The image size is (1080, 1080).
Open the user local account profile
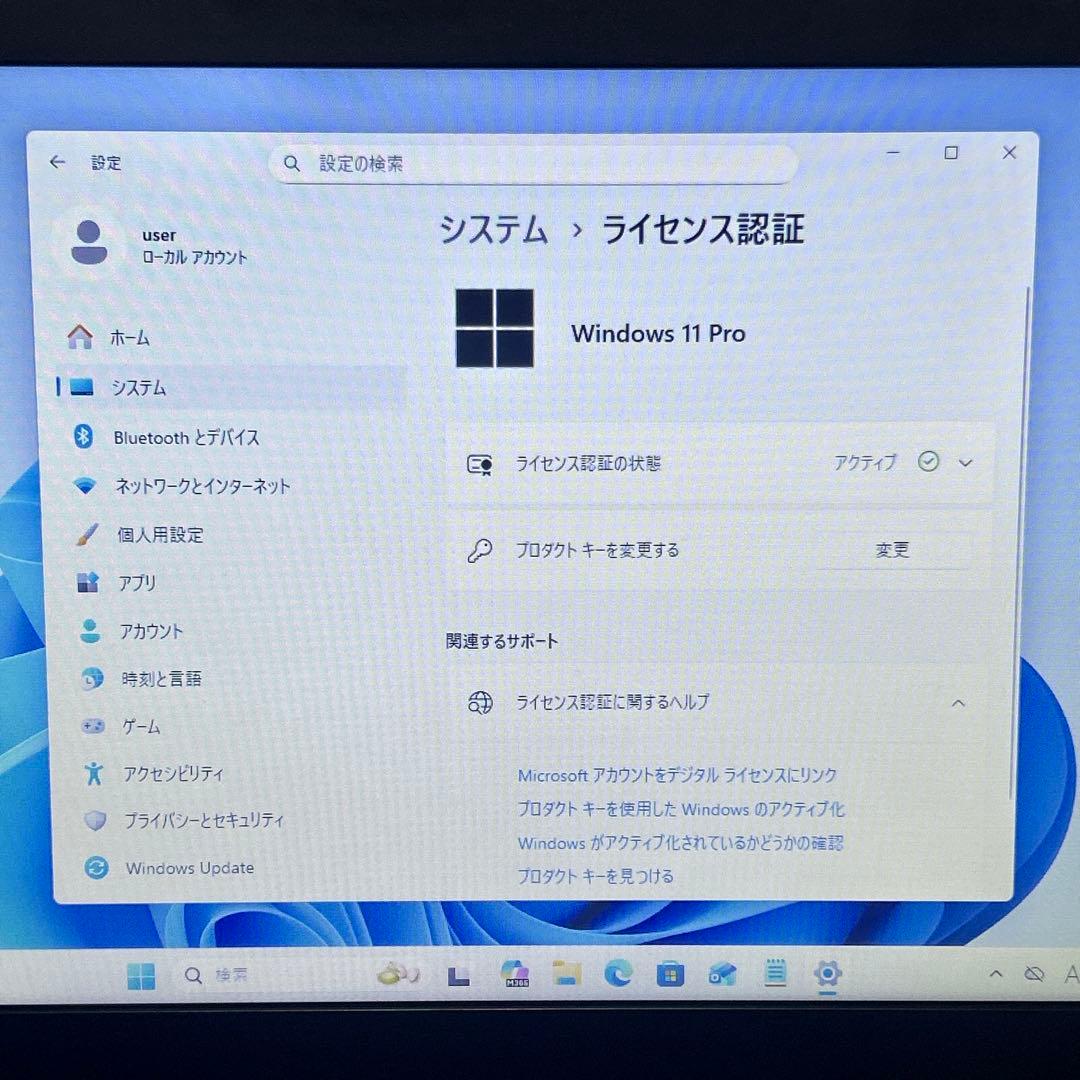tap(160, 246)
